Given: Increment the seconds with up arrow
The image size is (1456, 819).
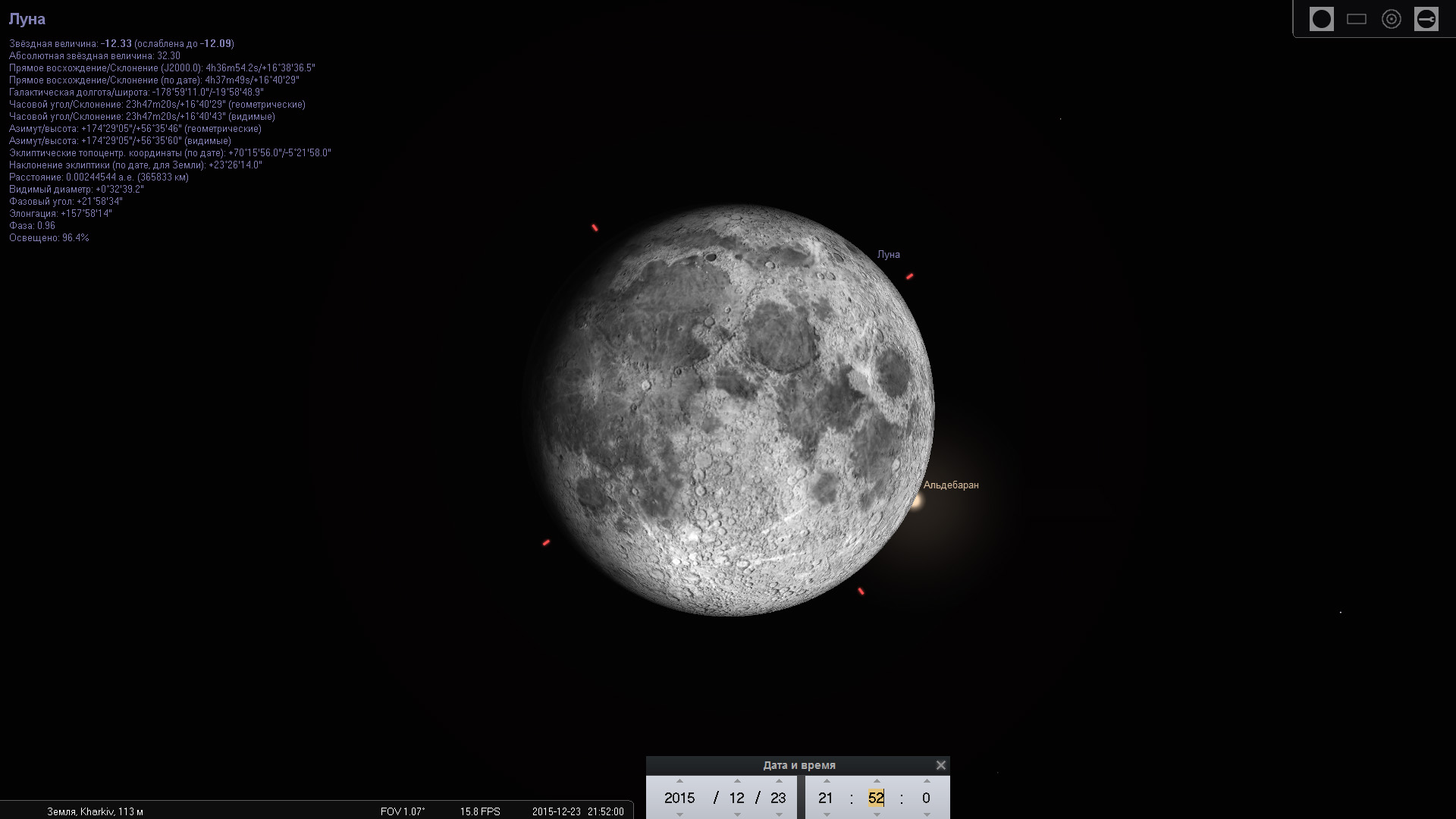Looking at the screenshot, I should [926, 781].
